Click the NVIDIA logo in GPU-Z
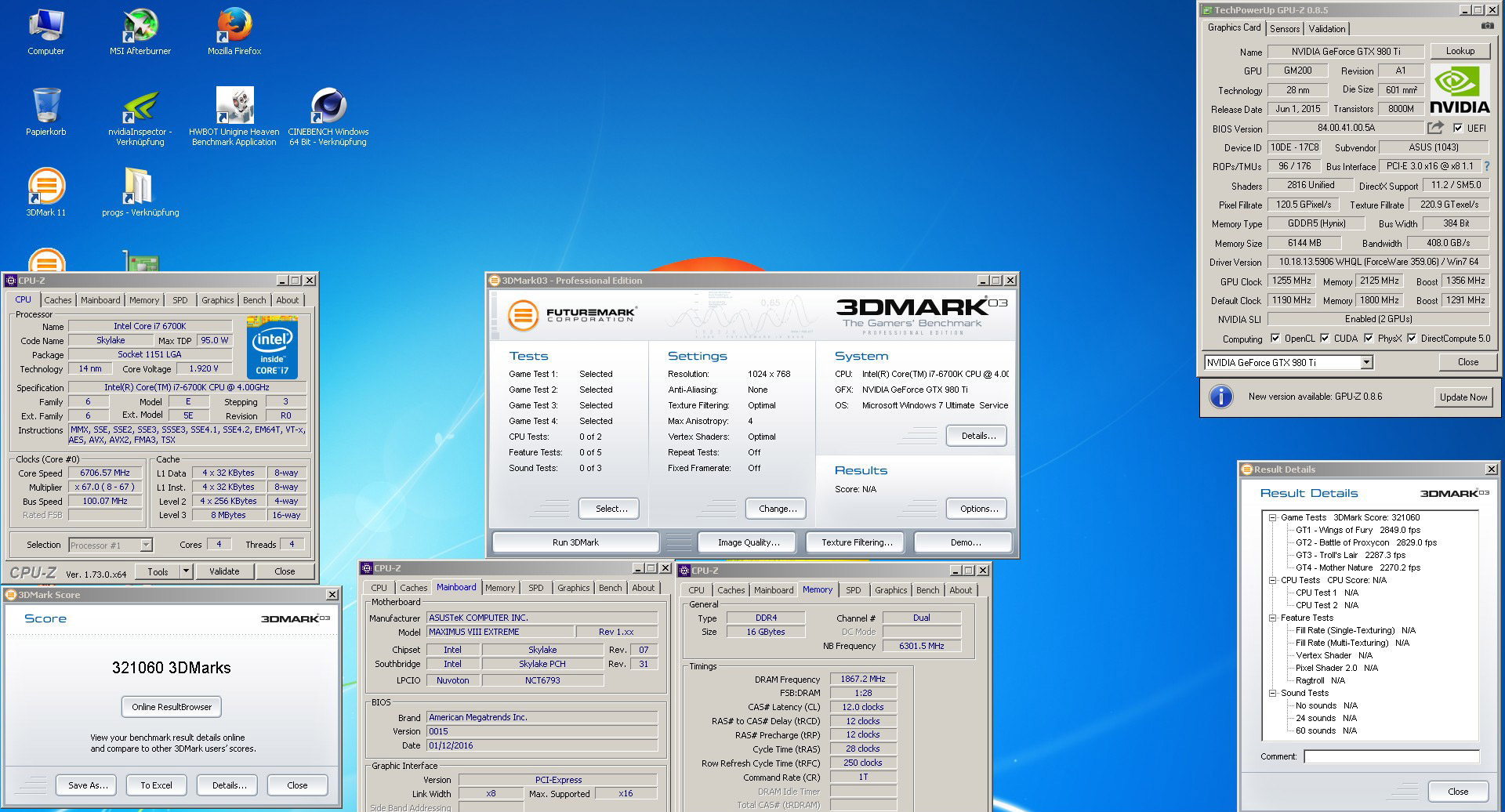This screenshot has width=1505, height=812. coord(1459,89)
